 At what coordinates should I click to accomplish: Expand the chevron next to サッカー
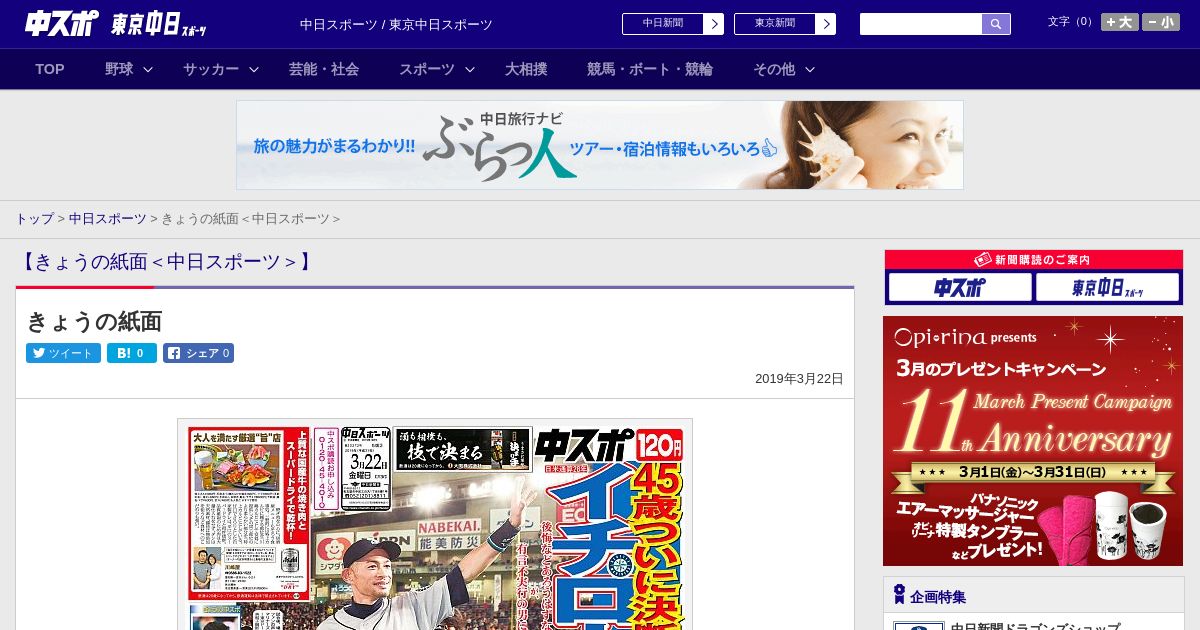pos(254,69)
